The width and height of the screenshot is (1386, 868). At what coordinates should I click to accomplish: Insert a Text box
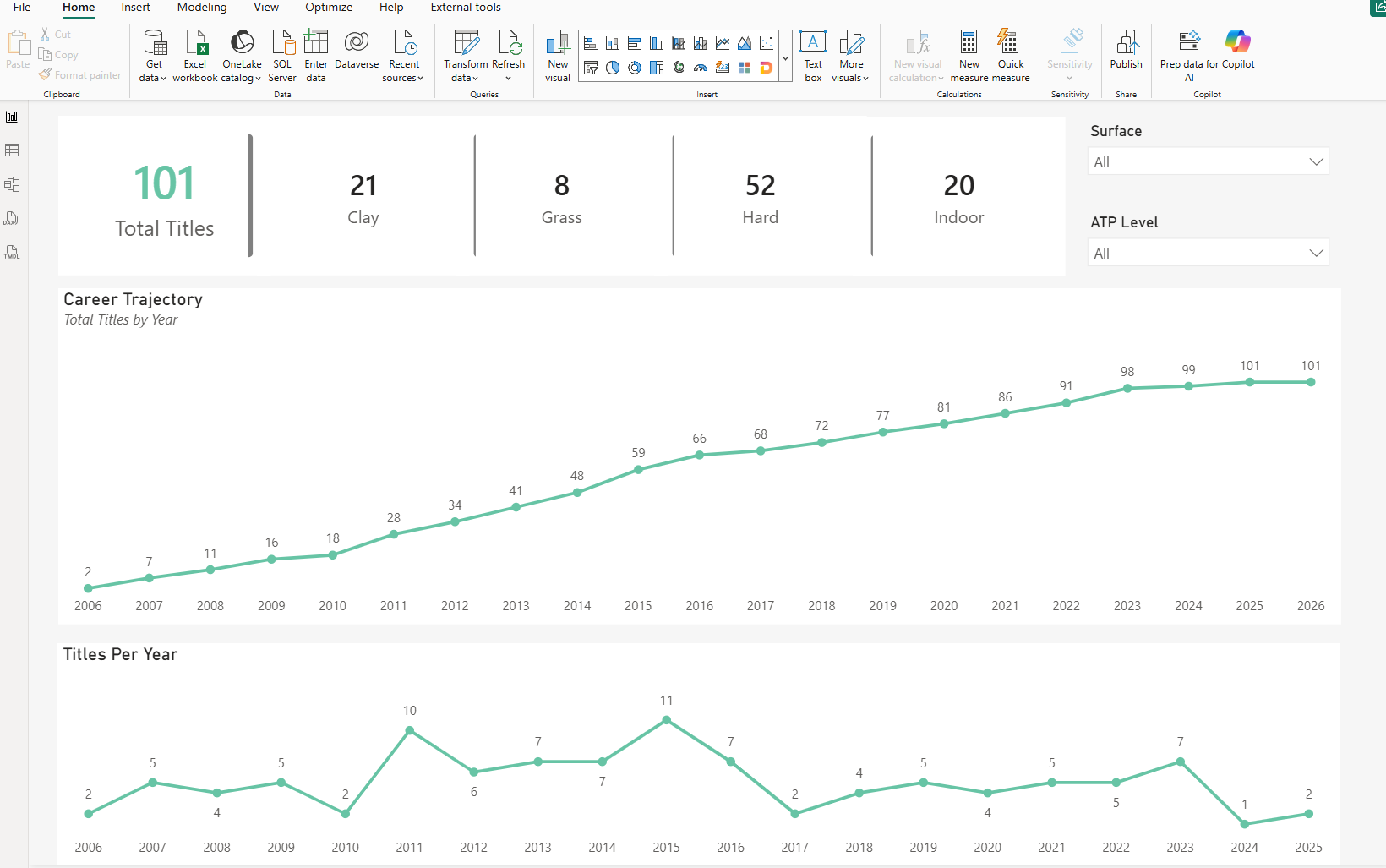tap(813, 56)
